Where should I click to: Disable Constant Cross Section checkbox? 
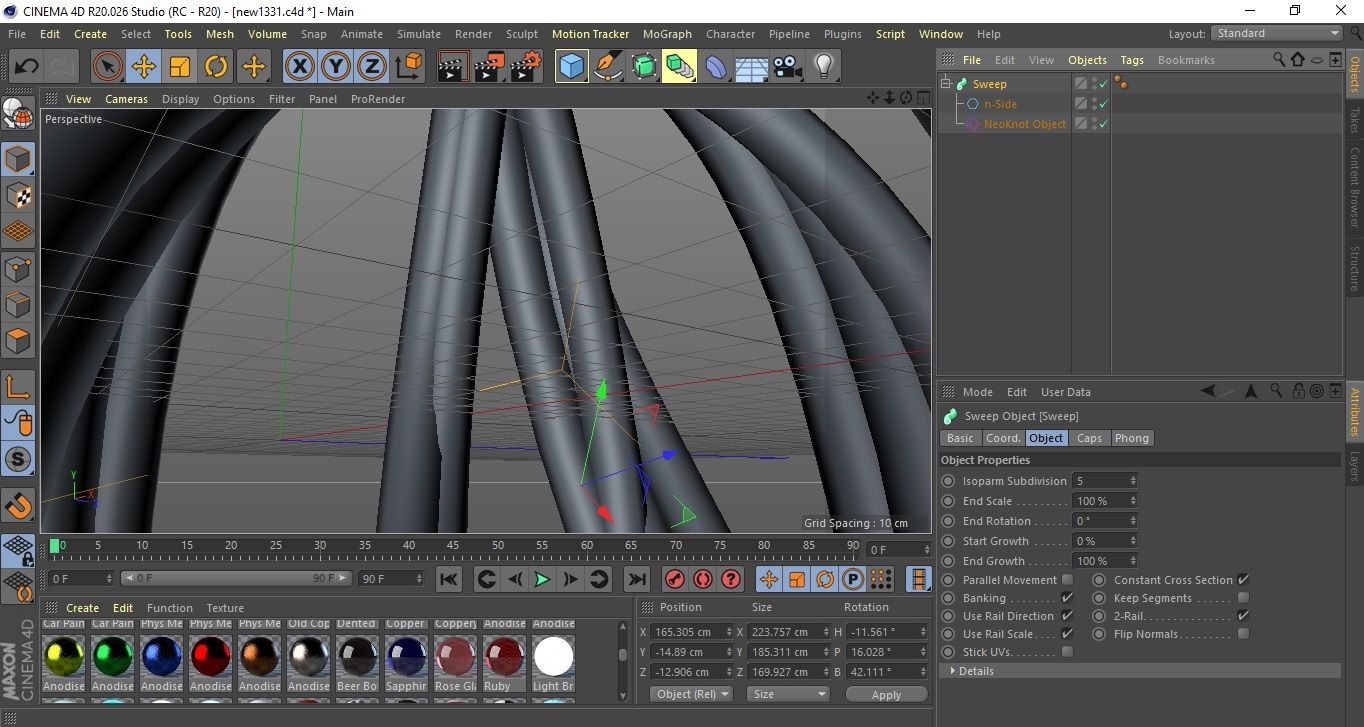(x=1243, y=580)
